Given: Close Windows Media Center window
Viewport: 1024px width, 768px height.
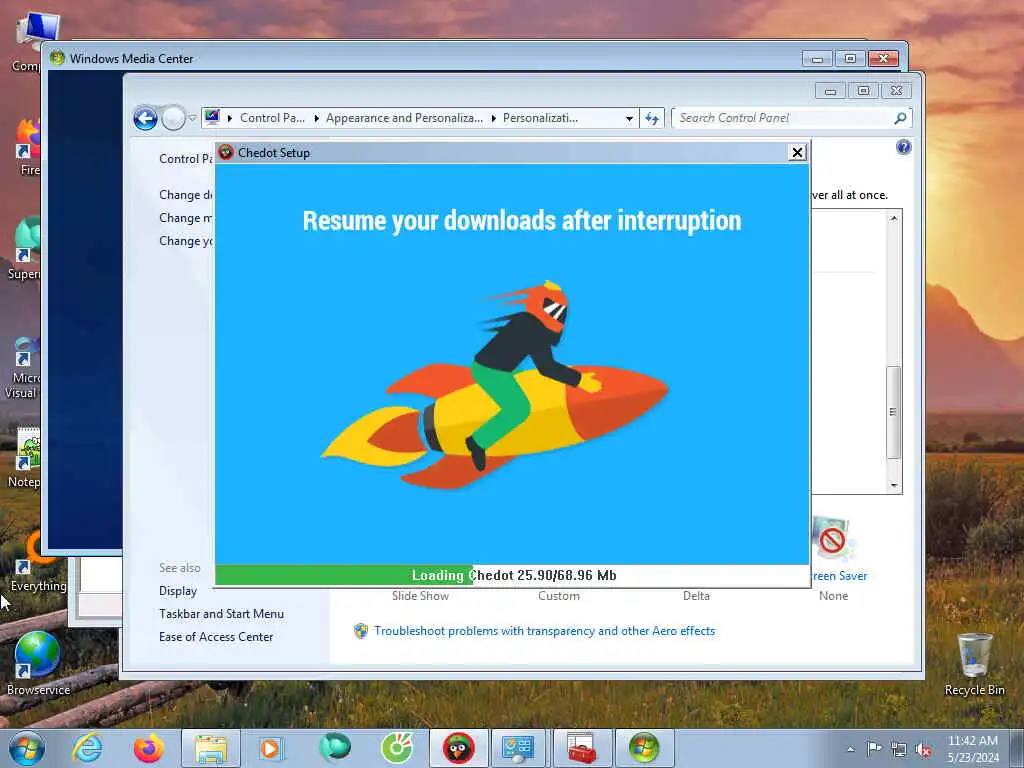Looking at the screenshot, I should point(884,59).
